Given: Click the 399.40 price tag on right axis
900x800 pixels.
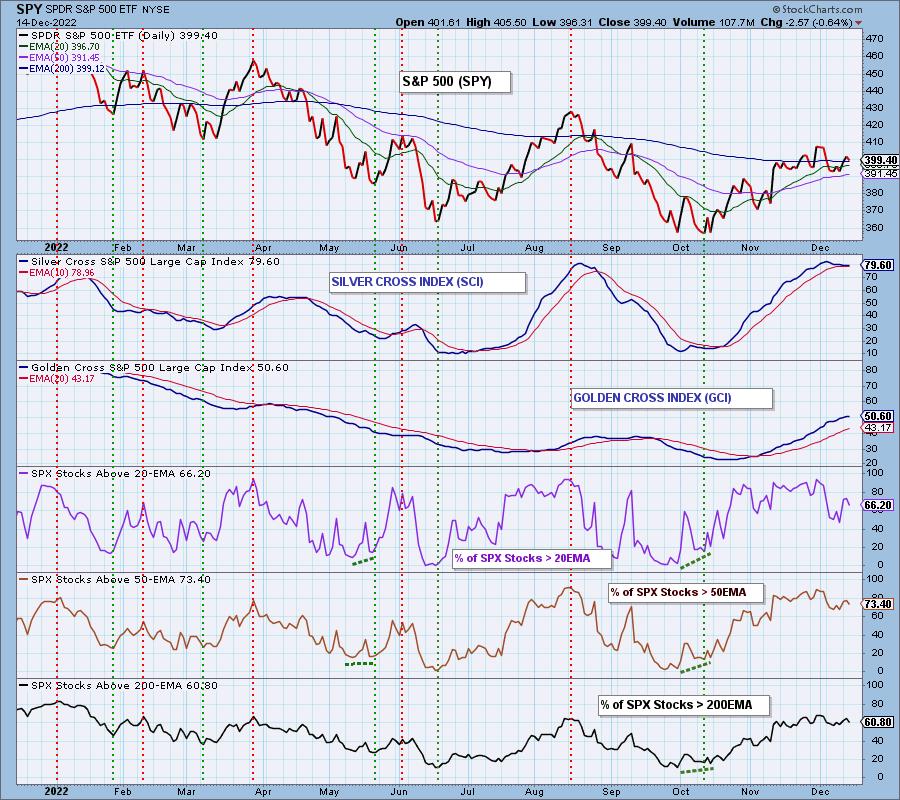Looking at the screenshot, I should (879, 160).
